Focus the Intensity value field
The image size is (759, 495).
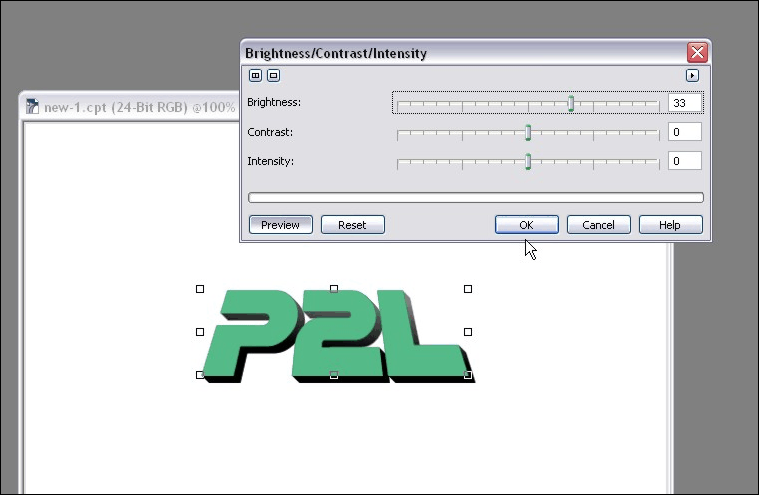[x=685, y=161]
